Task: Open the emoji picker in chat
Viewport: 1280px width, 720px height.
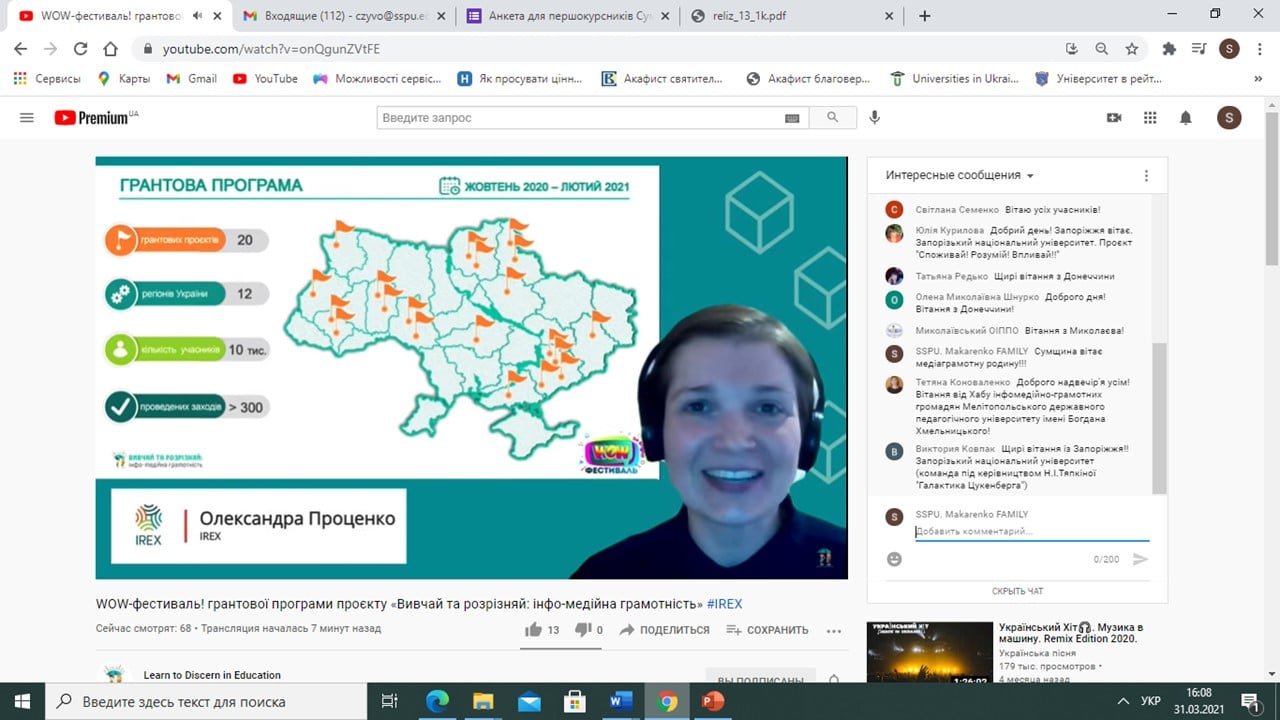Action: [x=894, y=559]
